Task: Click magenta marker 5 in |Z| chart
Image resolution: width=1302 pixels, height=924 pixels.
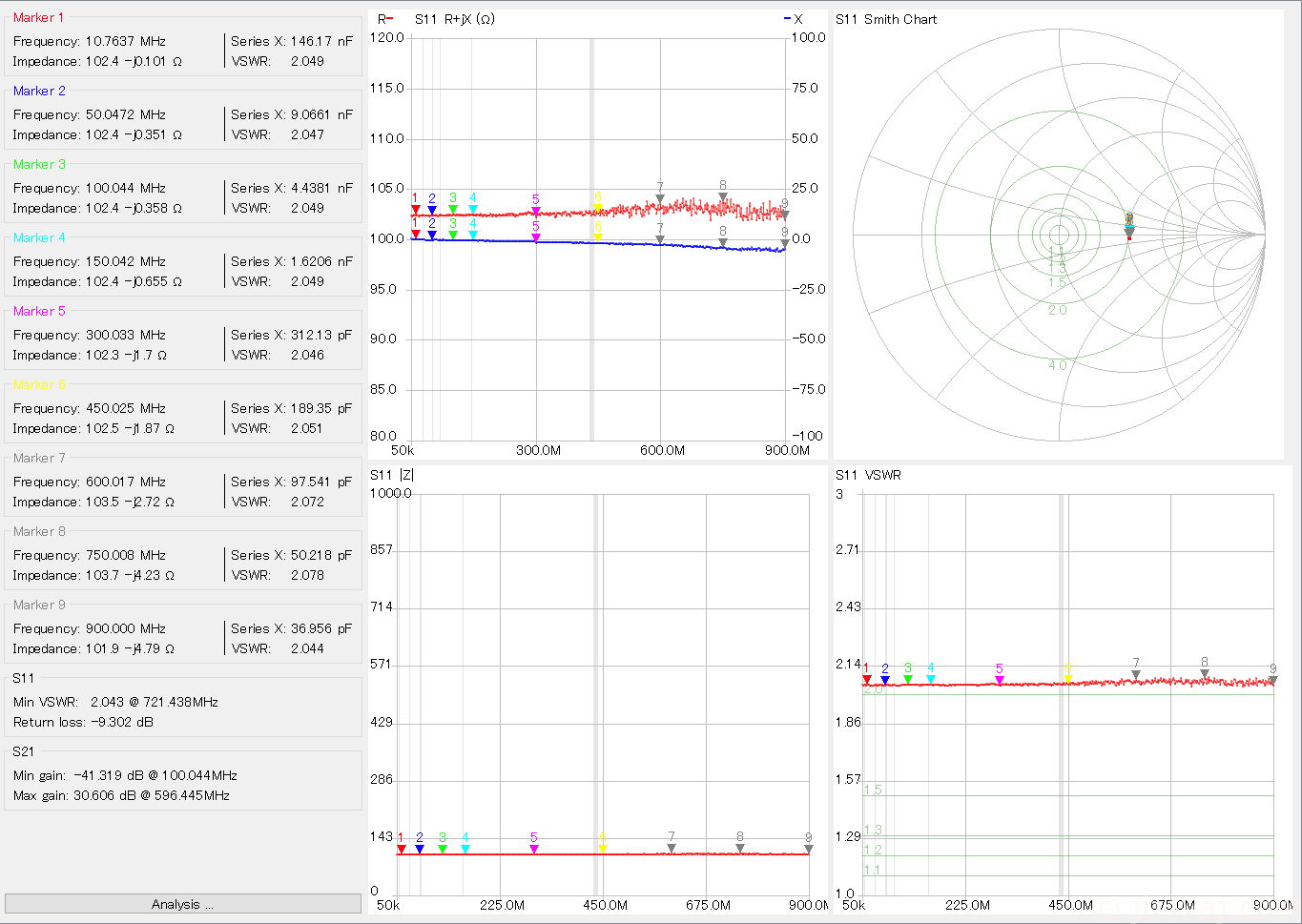Action: tap(534, 848)
